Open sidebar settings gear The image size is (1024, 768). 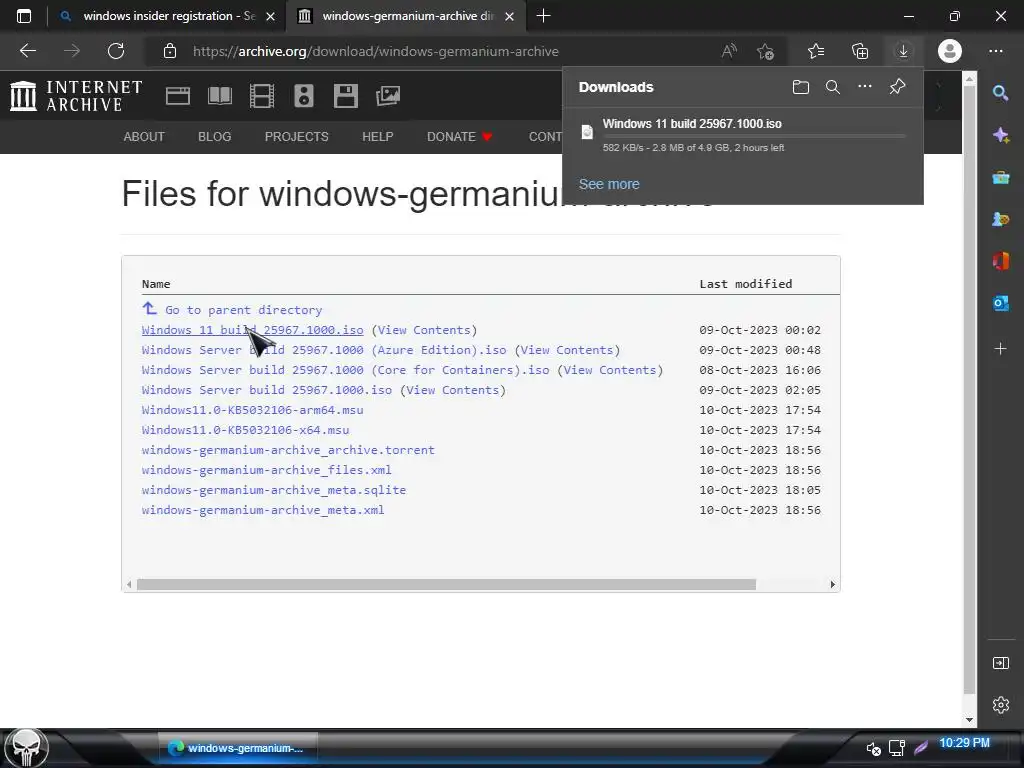click(1000, 705)
